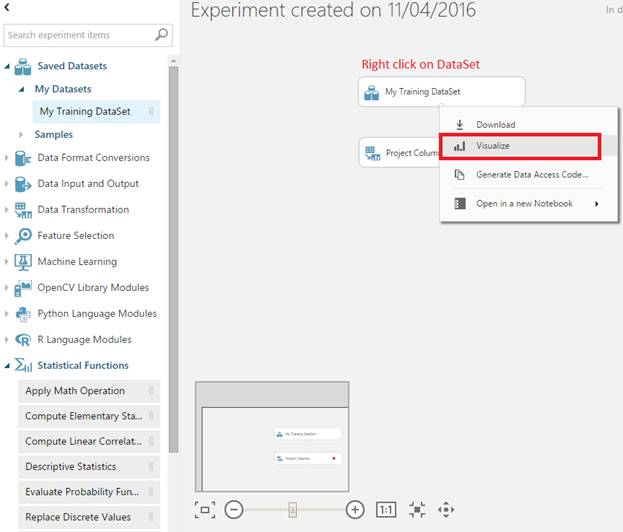The height and width of the screenshot is (532, 623).
Task: Expand OpenCV Library Modules arrow
Action: pos(6,287)
